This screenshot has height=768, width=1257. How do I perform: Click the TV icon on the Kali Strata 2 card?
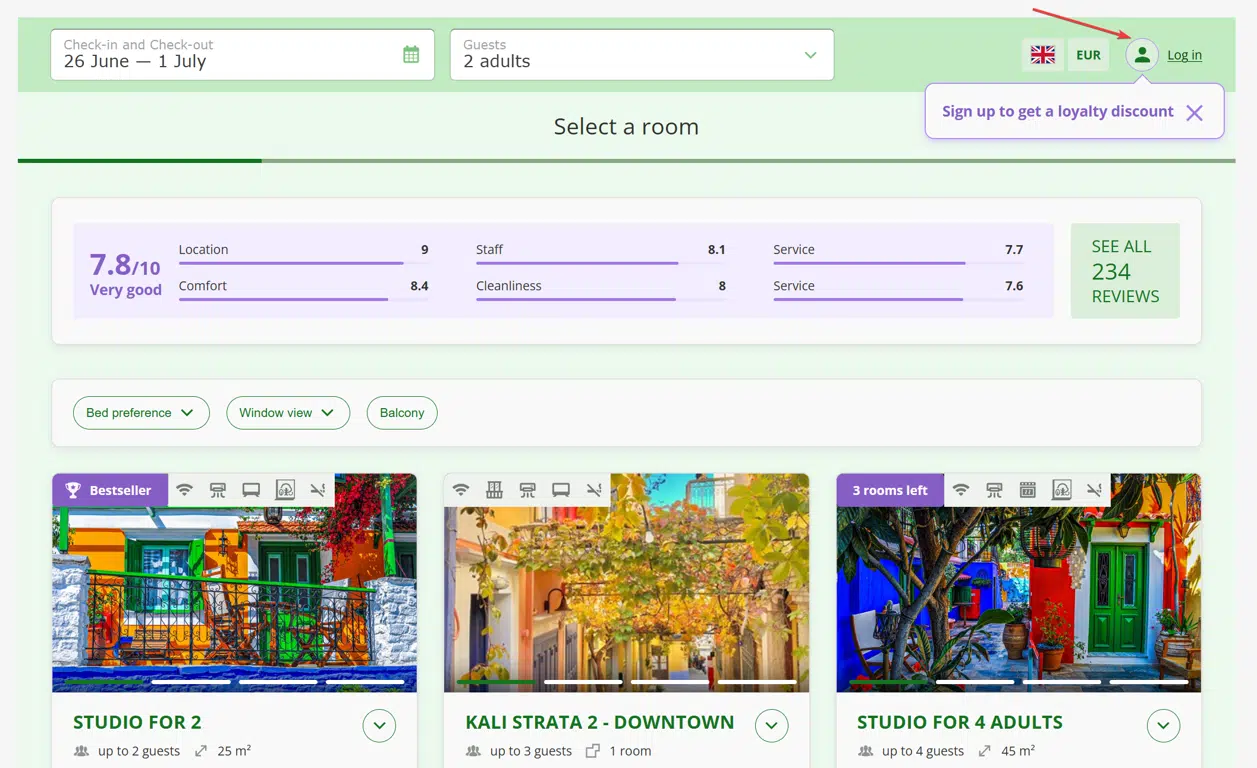coord(561,490)
